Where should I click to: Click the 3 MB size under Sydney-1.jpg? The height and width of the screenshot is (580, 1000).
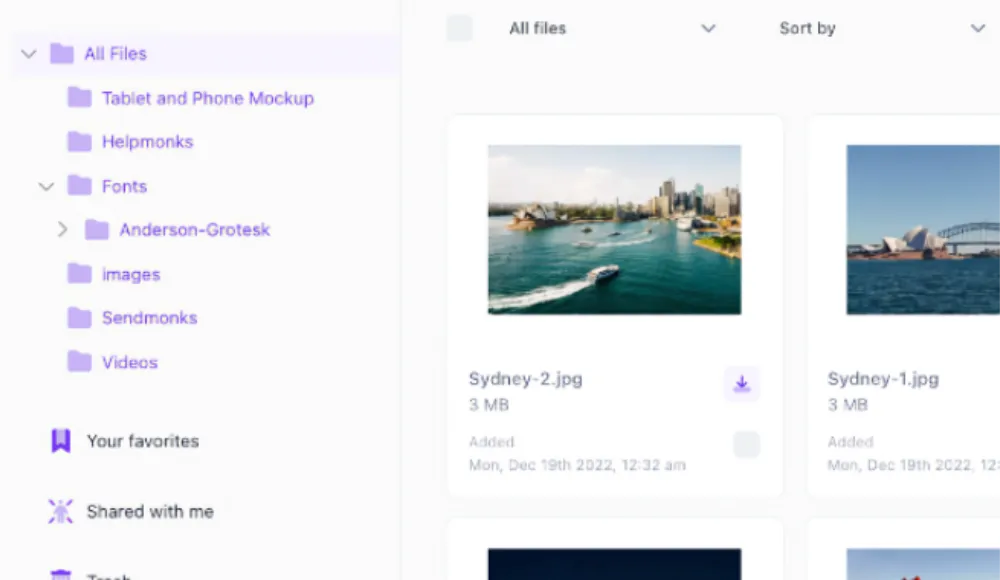[848, 405]
